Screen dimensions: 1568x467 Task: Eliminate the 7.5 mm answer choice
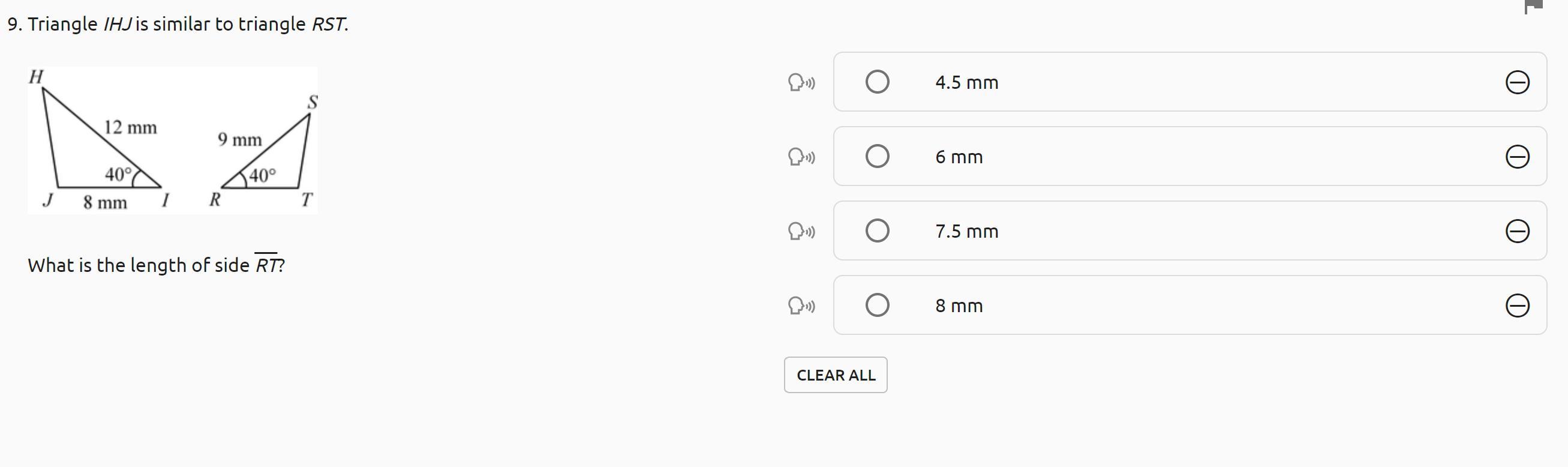[1517, 231]
